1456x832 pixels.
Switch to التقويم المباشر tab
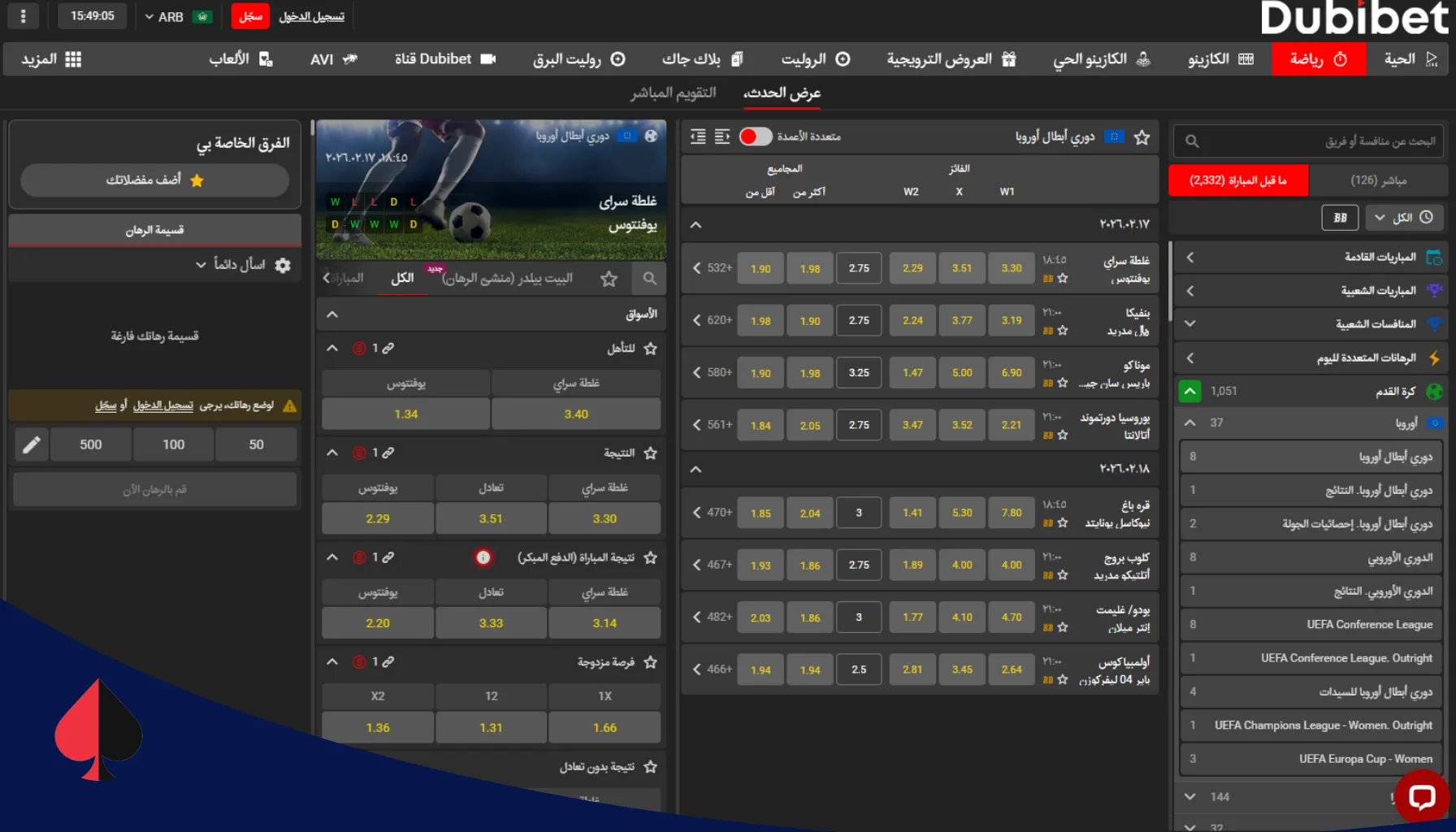673,93
